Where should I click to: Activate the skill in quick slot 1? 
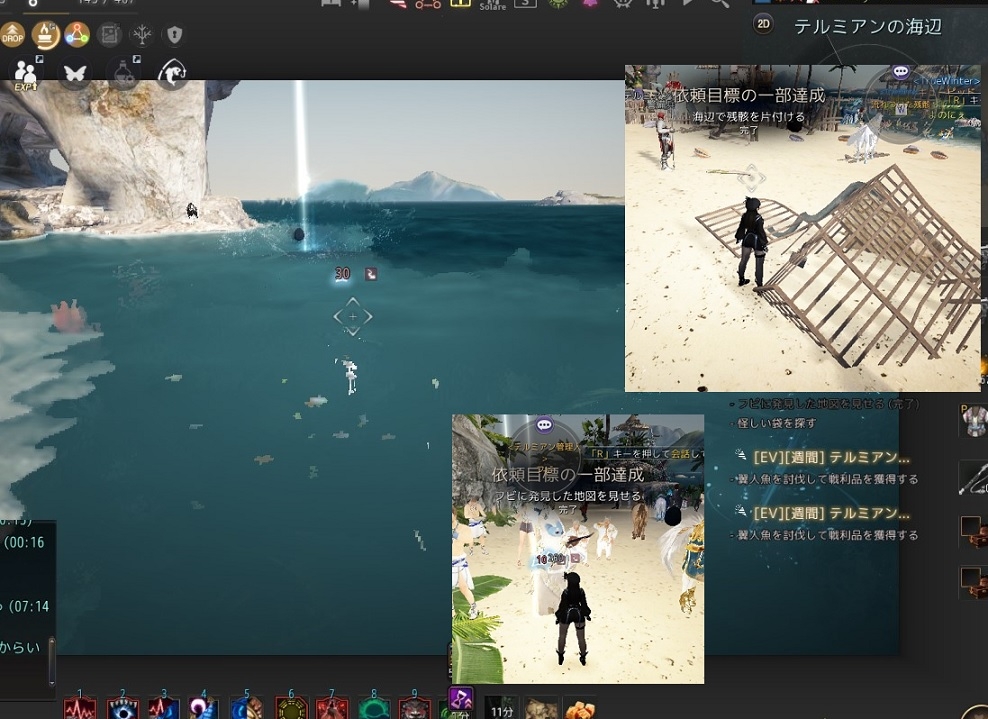(x=80, y=707)
